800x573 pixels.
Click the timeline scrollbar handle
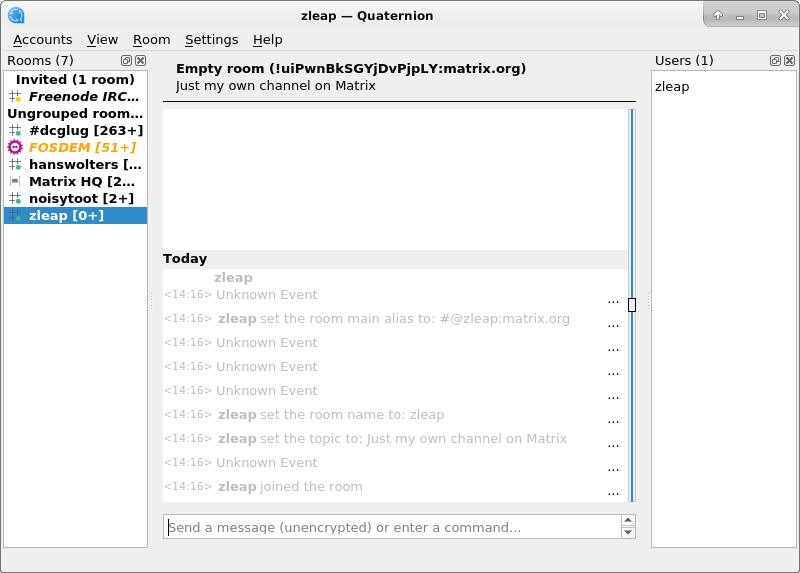[x=632, y=305]
